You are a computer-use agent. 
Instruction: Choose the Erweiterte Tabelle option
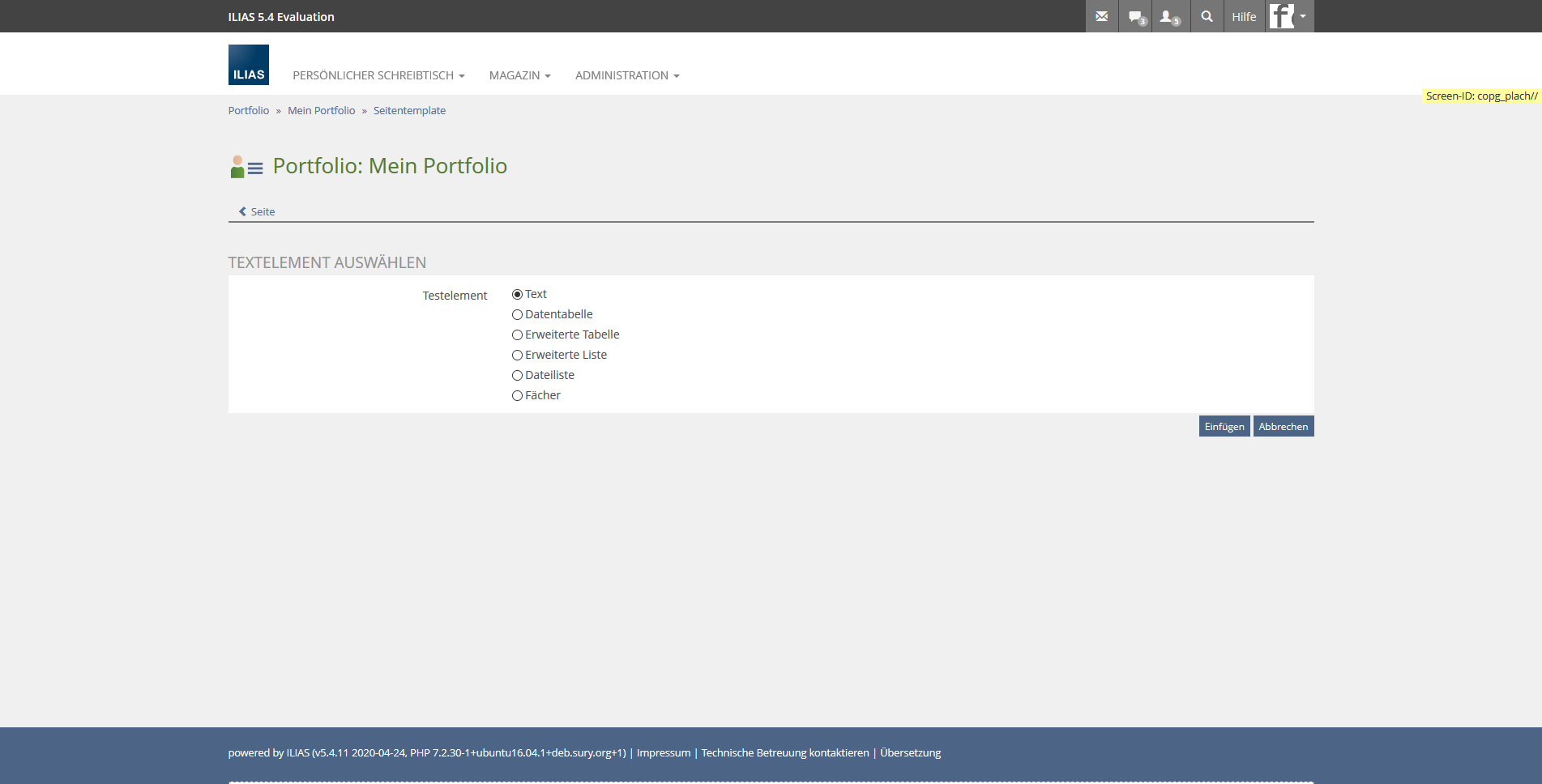tap(517, 335)
